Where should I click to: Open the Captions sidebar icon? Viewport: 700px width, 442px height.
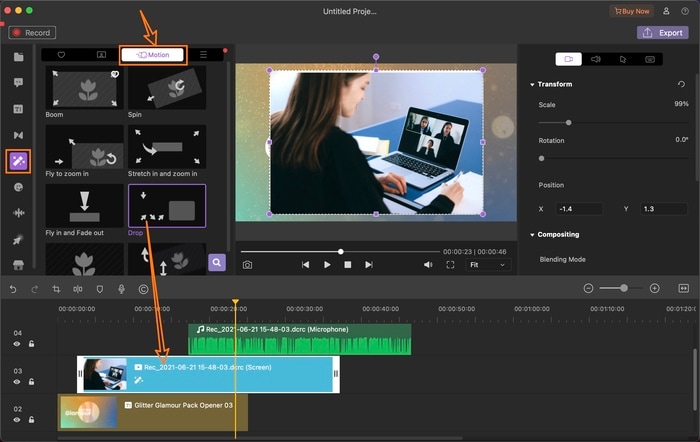click(x=18, y=83)
